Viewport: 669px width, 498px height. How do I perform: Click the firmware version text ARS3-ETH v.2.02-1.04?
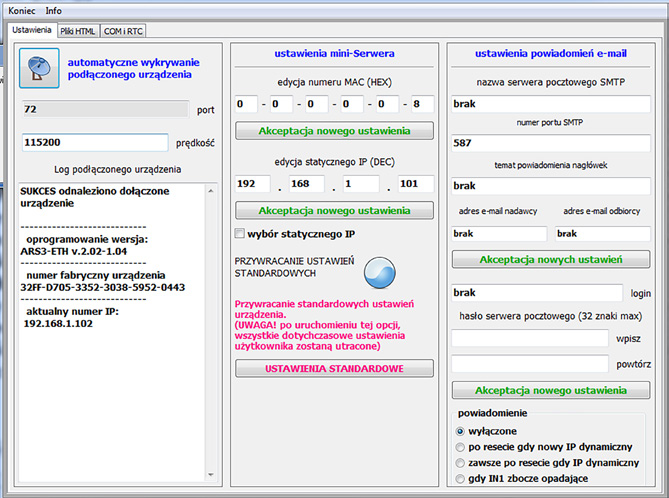pyautogui.click(x=74, y=251)
